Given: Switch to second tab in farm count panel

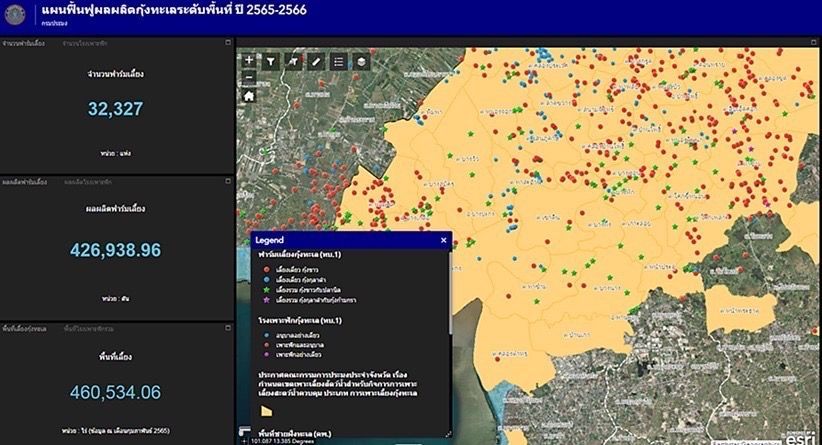Looking at the screenshot, I should point(84,43).
